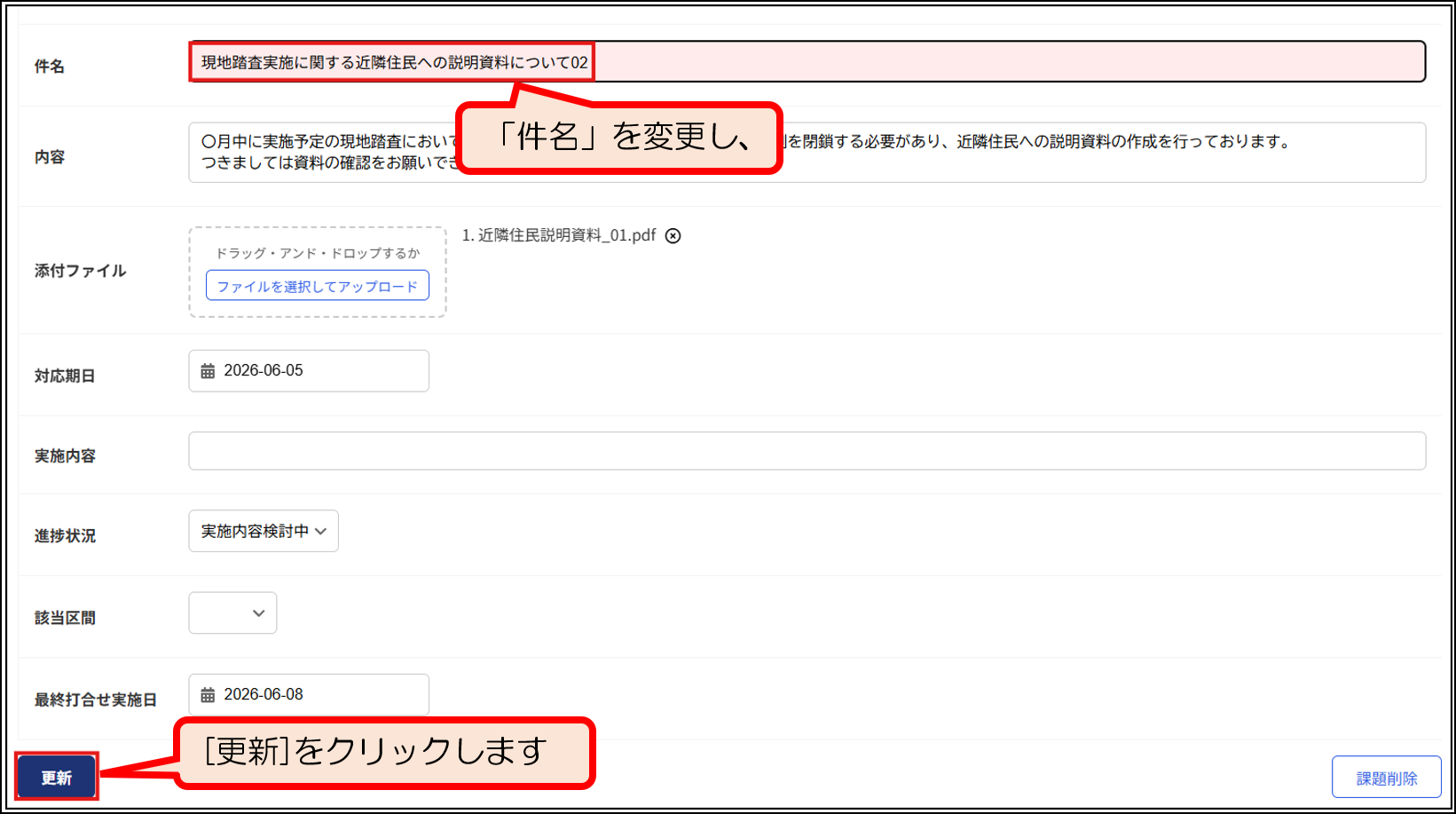Click the calendar icon in 最終打合せ実施日 field
Viewport: 1456px width, 814px height.
[208, 695]
